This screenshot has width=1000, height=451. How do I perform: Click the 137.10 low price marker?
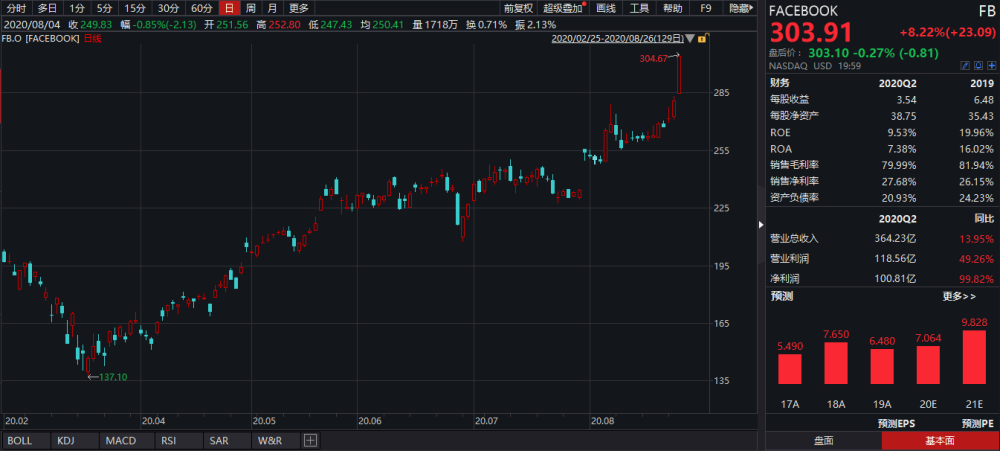pos(113,377)
